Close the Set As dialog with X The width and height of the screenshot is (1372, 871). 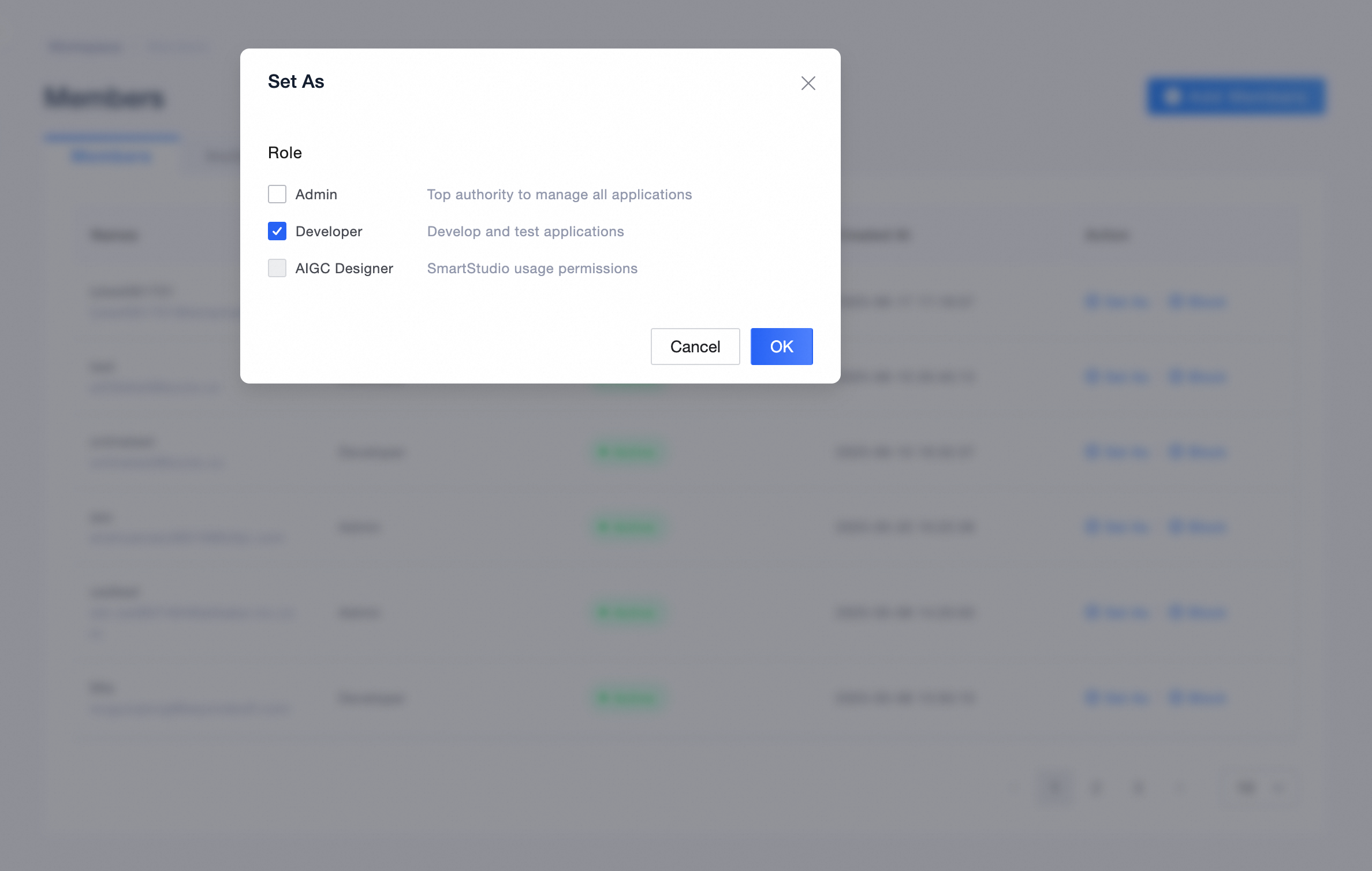tap(808, 83)
